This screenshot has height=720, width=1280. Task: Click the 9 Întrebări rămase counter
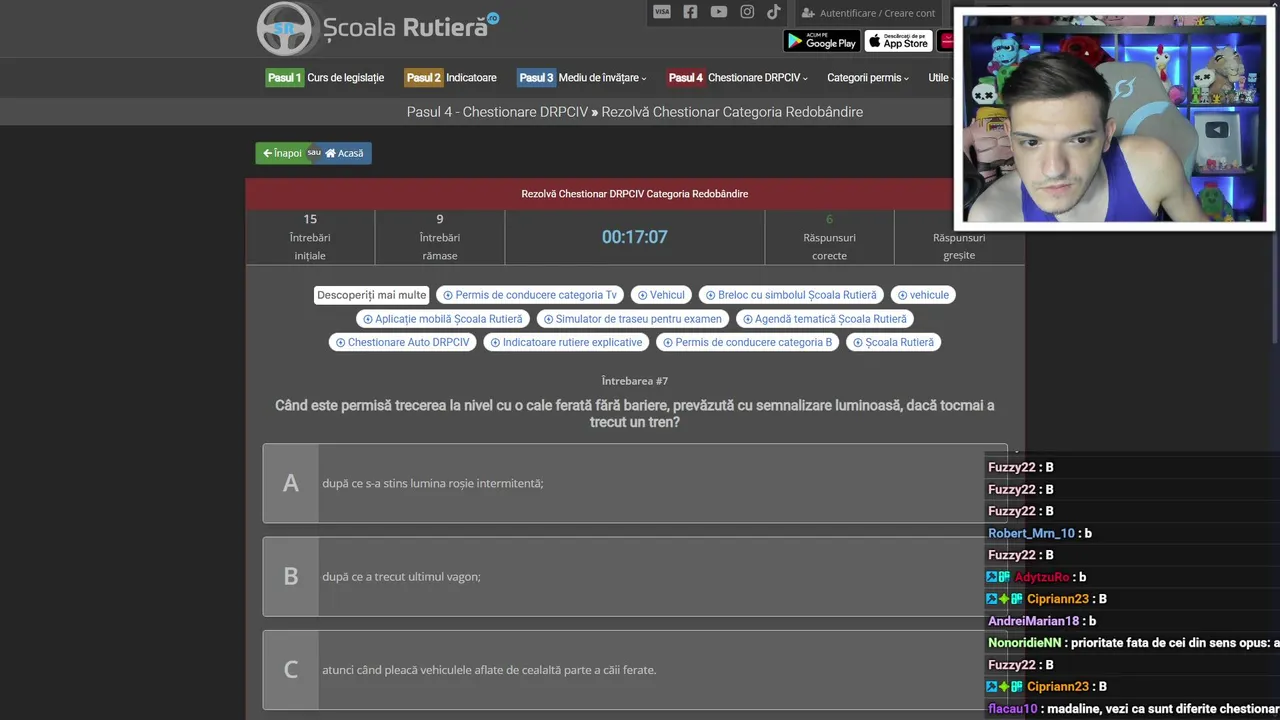pos(440,237)
